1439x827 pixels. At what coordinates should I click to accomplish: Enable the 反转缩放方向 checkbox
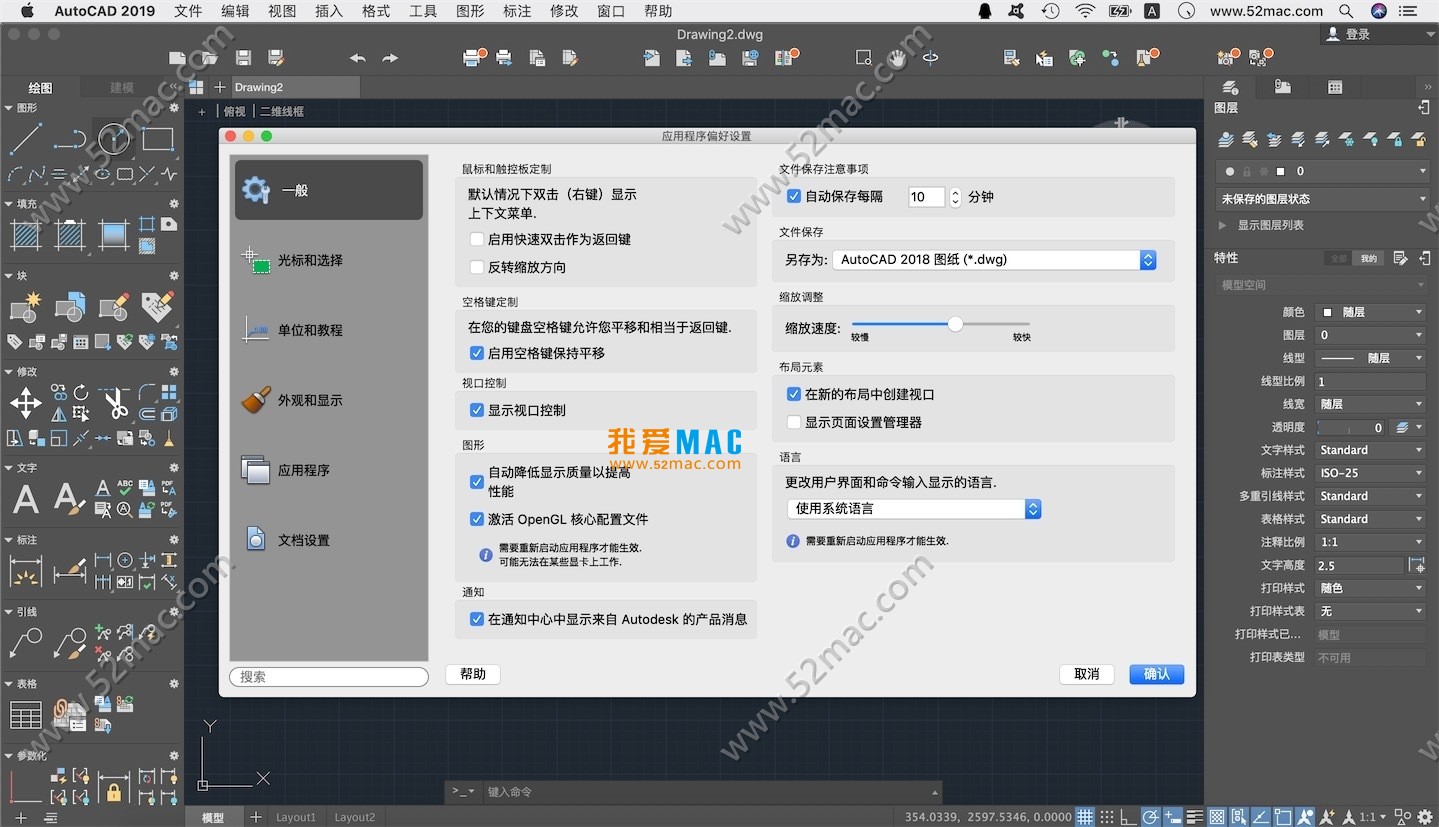pyautogui.click(x=477, y=267)
